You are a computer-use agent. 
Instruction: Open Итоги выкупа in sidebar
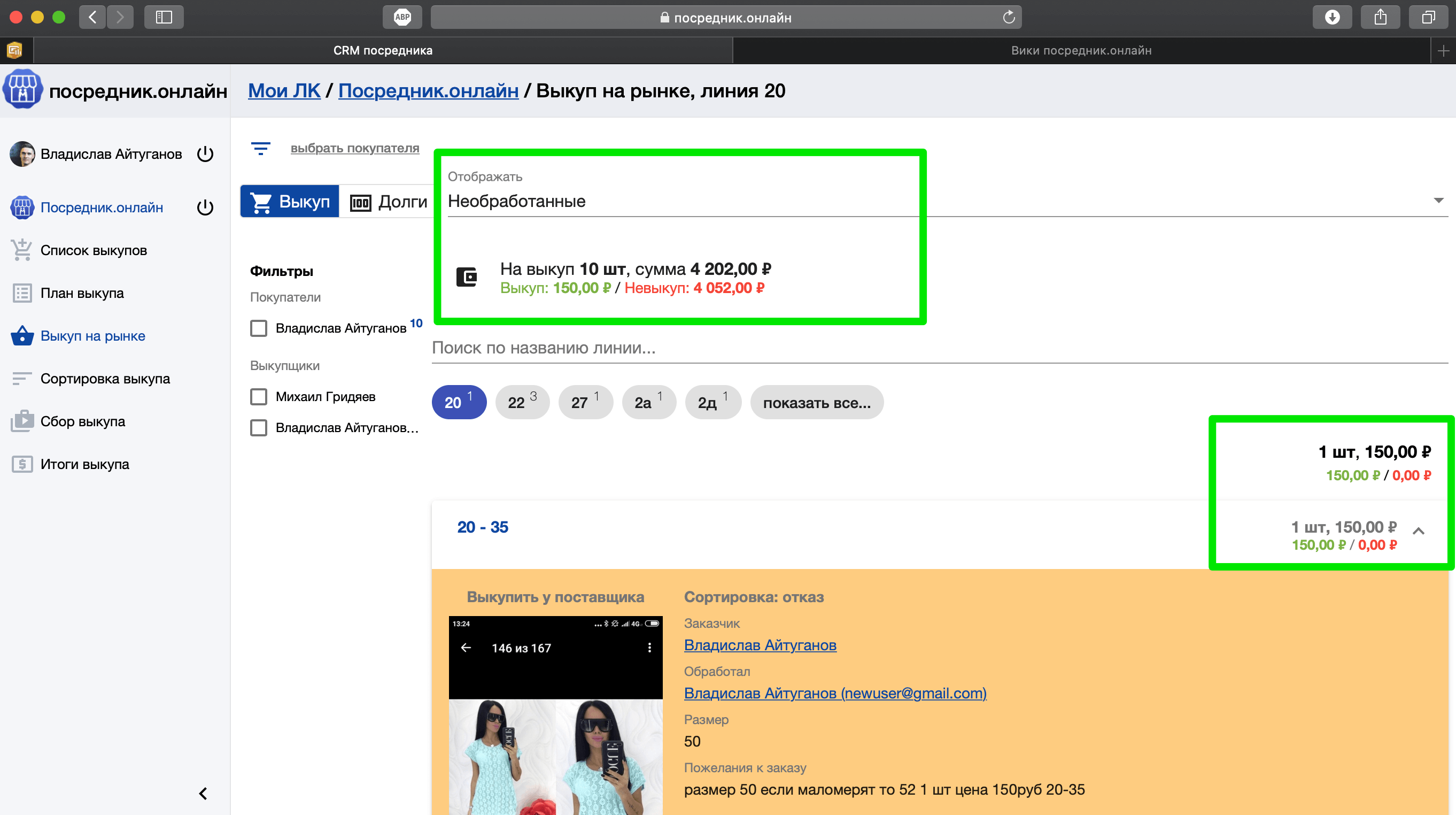point(84,464)
